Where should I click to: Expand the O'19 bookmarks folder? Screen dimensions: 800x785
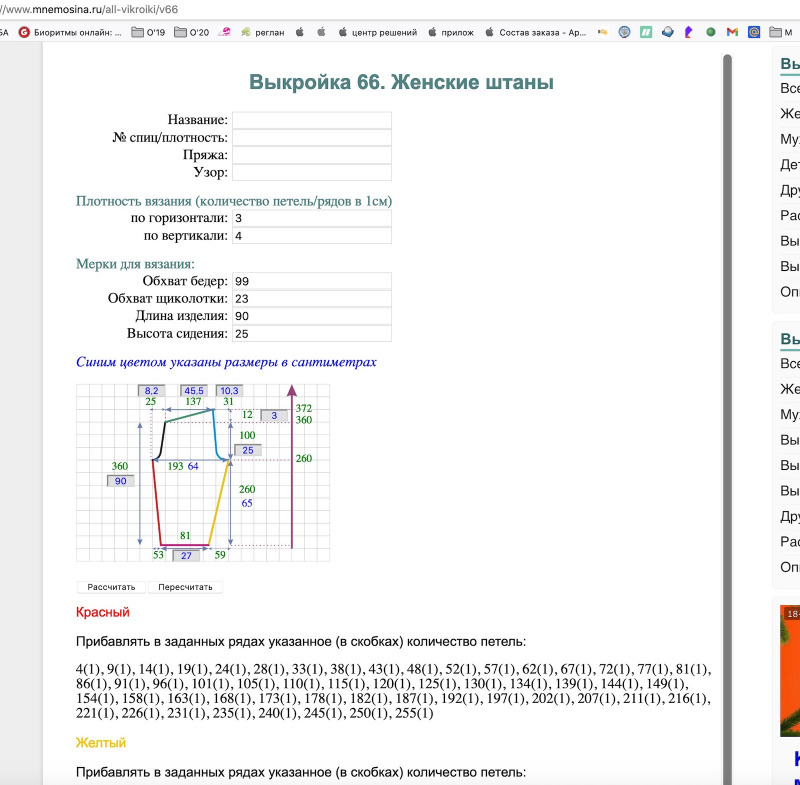pos(148,32)
